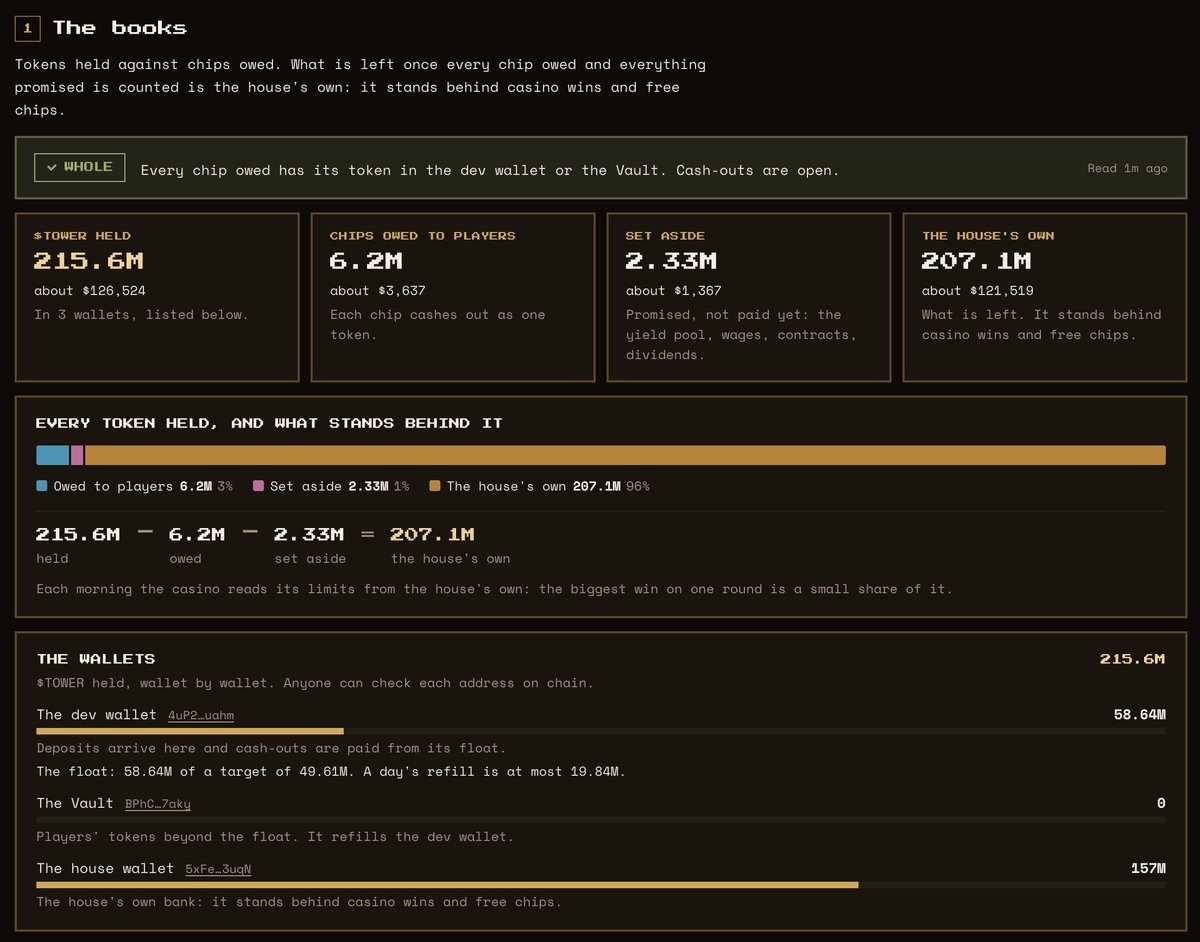Click the 2.33M value in the Set Aside card
This screenshot has width=1200, height=942.
coord(671,261)
